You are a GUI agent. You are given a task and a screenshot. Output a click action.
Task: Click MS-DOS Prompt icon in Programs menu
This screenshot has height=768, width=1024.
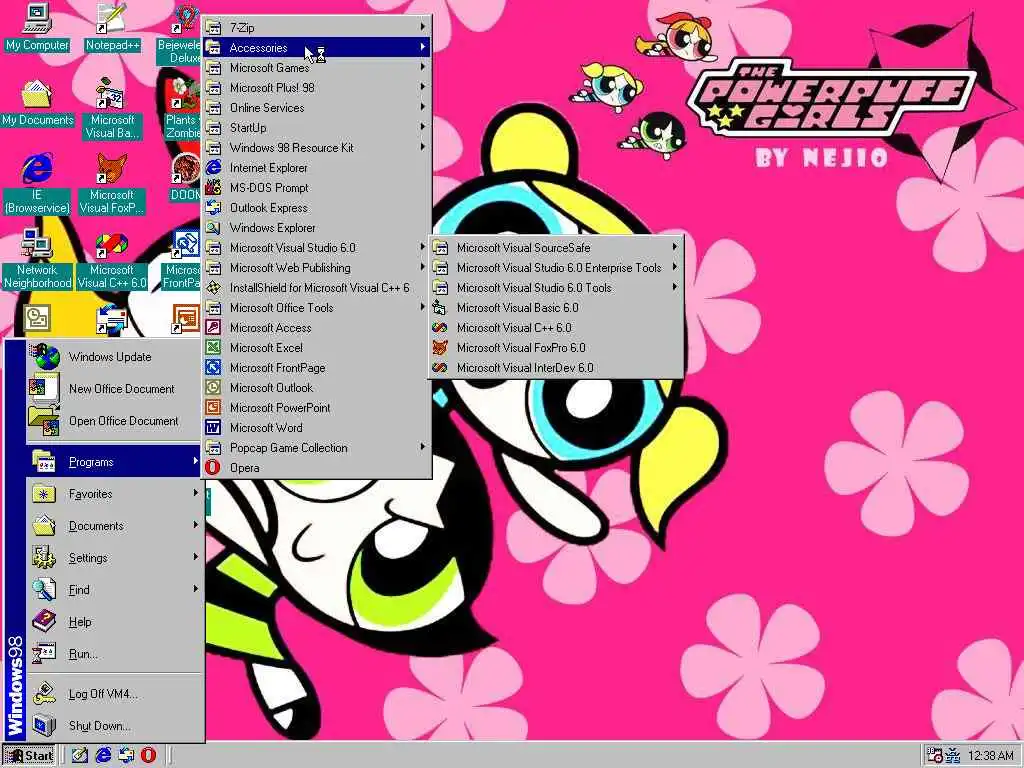tap(213, 187)
